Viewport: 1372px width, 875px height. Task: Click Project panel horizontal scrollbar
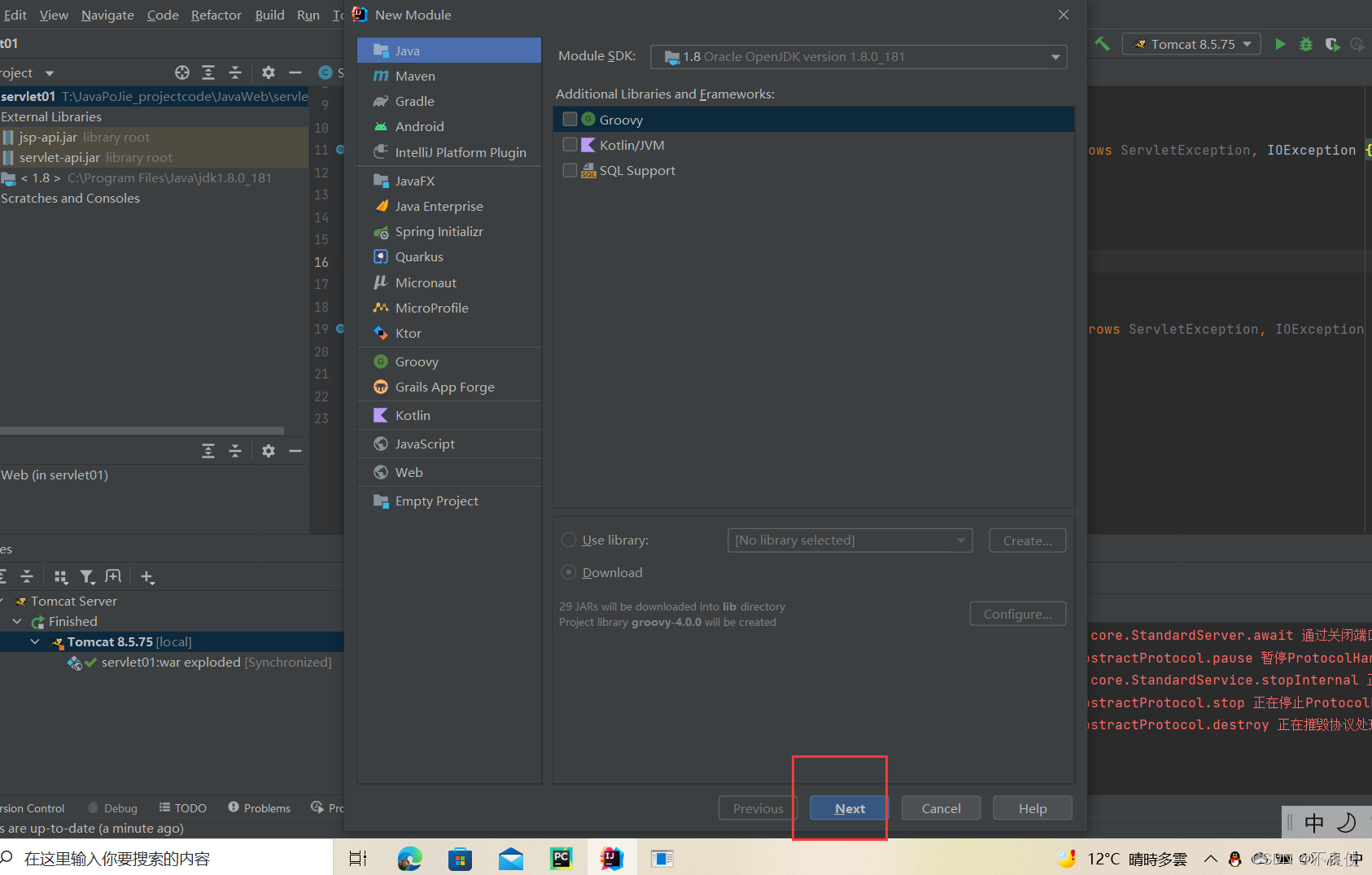(142, 430)
